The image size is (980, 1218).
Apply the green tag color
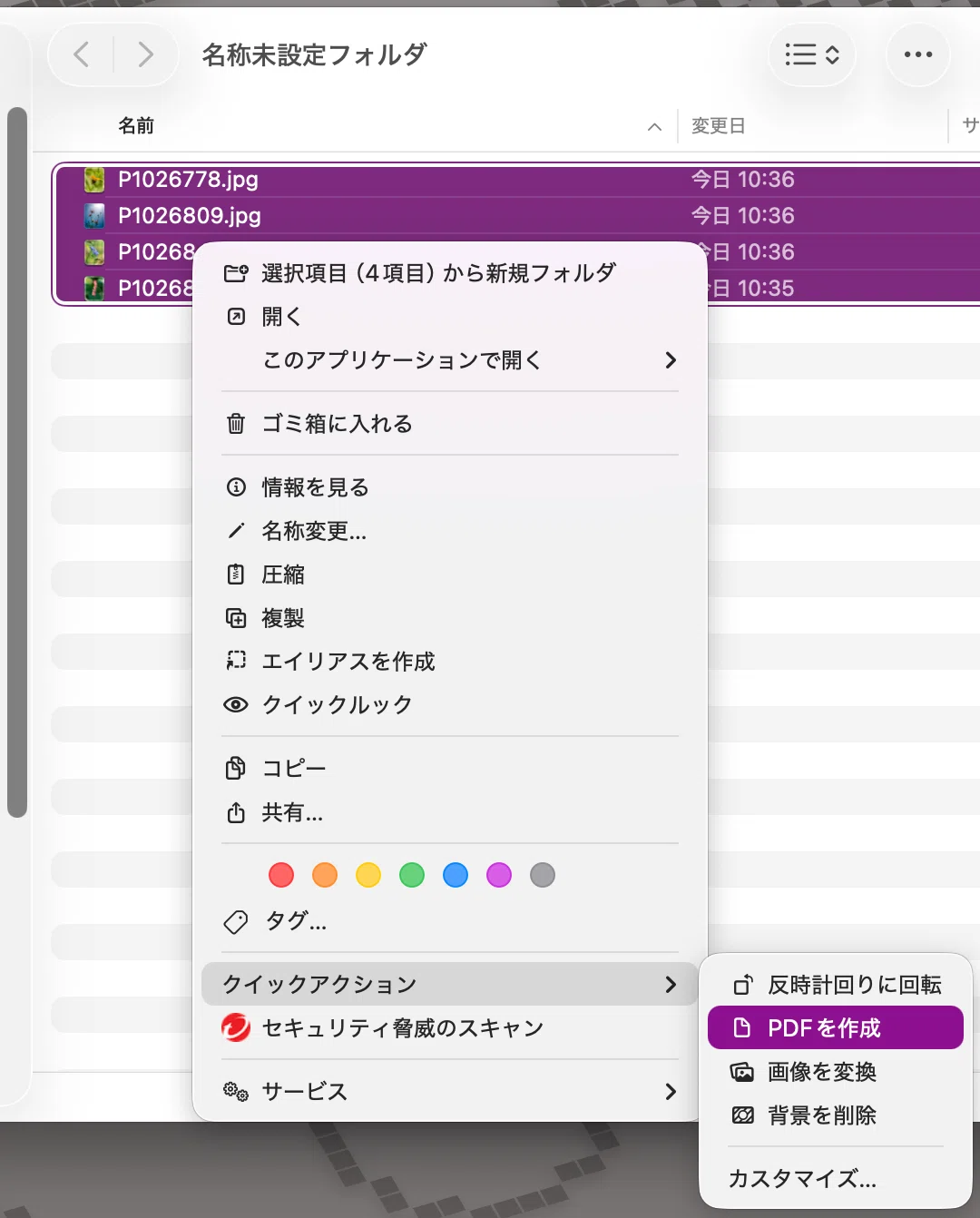412,875
